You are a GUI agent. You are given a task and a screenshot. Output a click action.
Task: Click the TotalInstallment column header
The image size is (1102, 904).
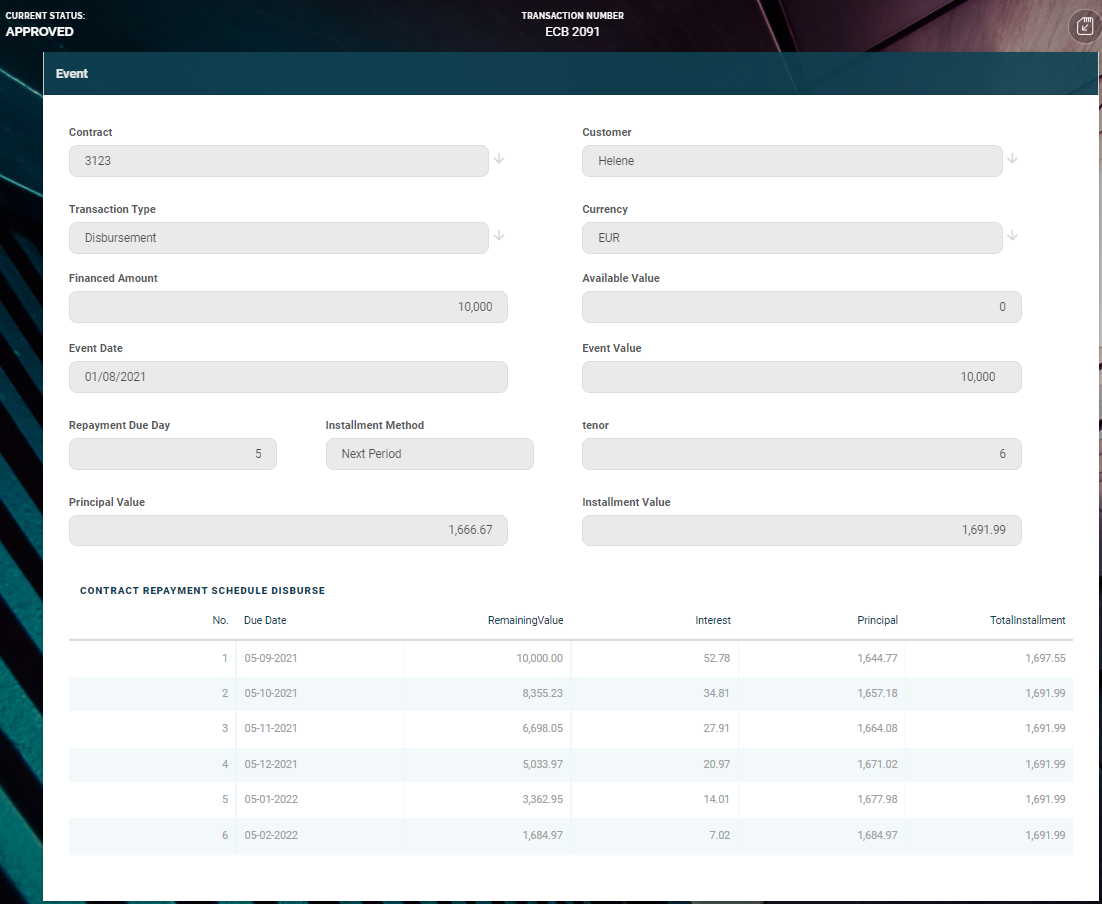(1027, 620)
